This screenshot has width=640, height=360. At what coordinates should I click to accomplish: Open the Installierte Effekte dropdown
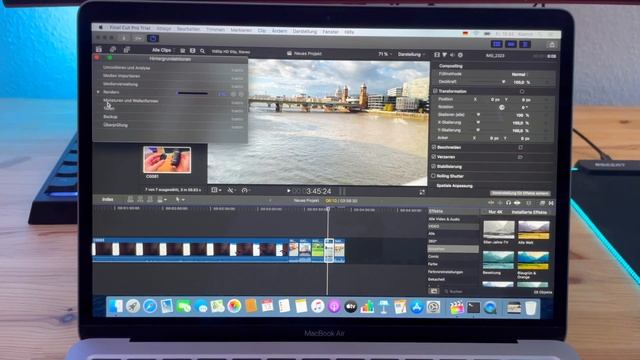(x=530, y=212)
